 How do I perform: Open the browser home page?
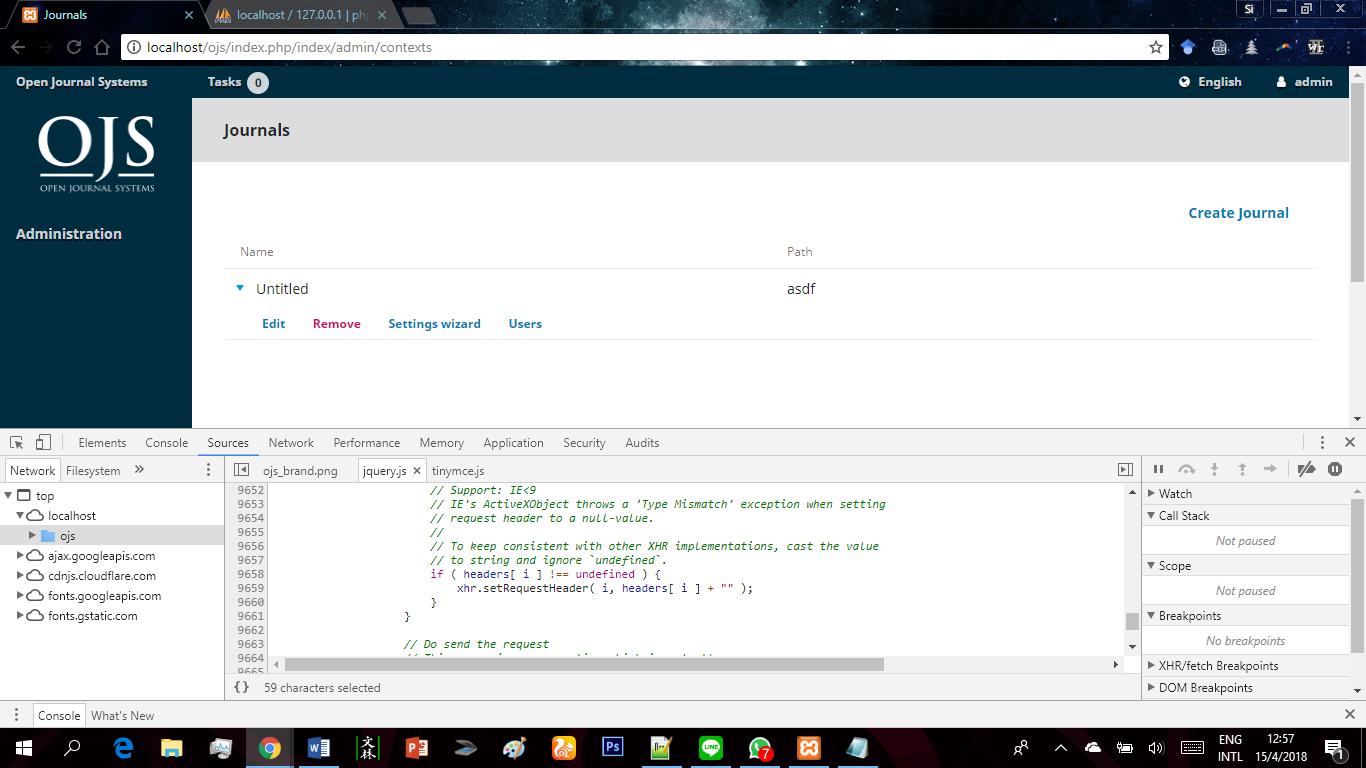102,47
